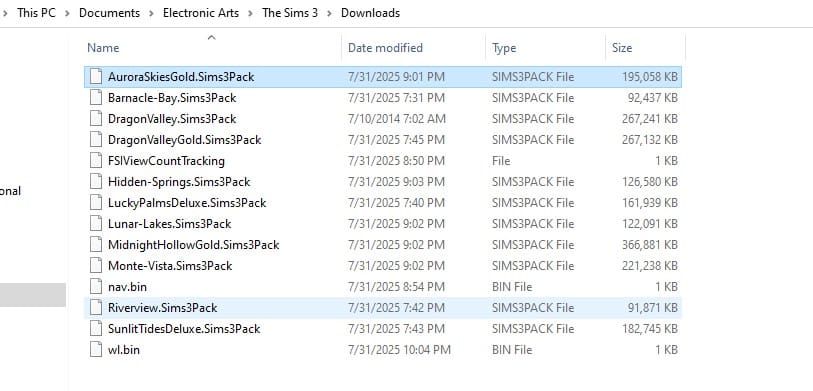Click the 7/10/2014 7:02 AM date cell
Viewport: 813px width, 391px height.
click(x=397, y=119)
